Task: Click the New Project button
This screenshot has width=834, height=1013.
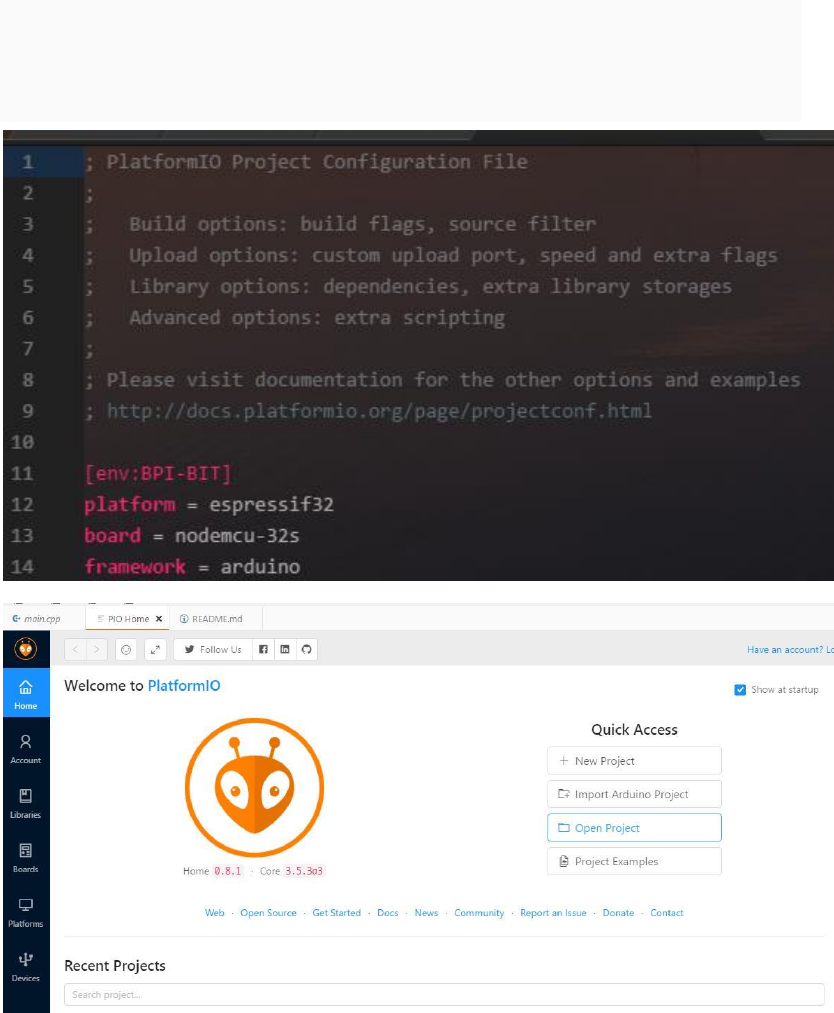Action: [x=634, y=760]
